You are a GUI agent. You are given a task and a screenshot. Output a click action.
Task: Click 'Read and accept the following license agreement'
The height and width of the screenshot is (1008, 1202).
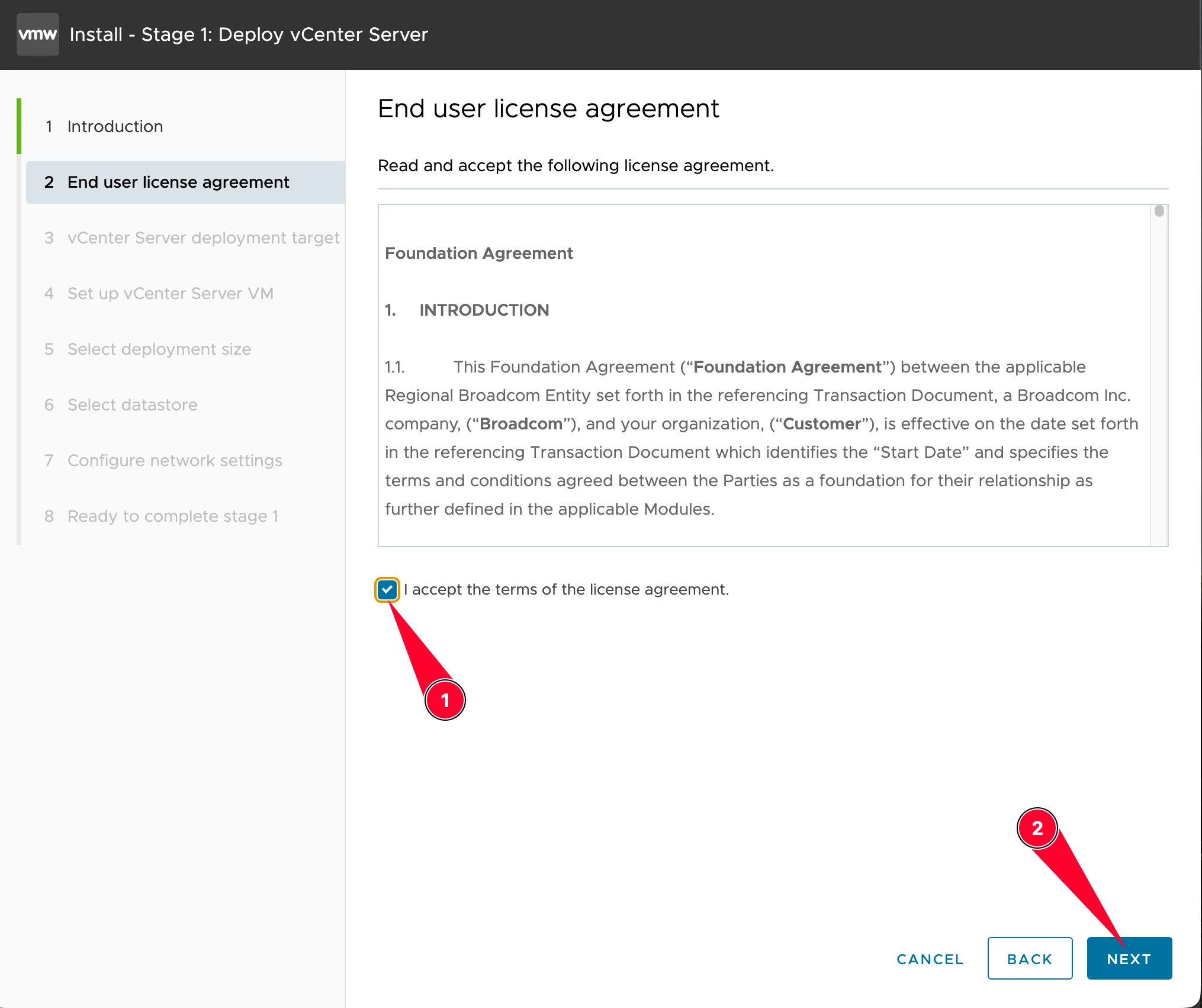point(576,166)
